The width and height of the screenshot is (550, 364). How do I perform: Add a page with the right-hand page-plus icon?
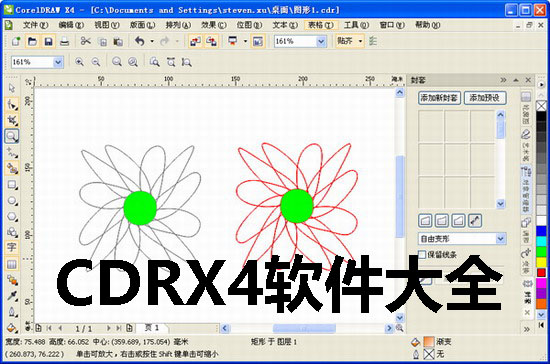pyautogui.click(x=129, y=328)
